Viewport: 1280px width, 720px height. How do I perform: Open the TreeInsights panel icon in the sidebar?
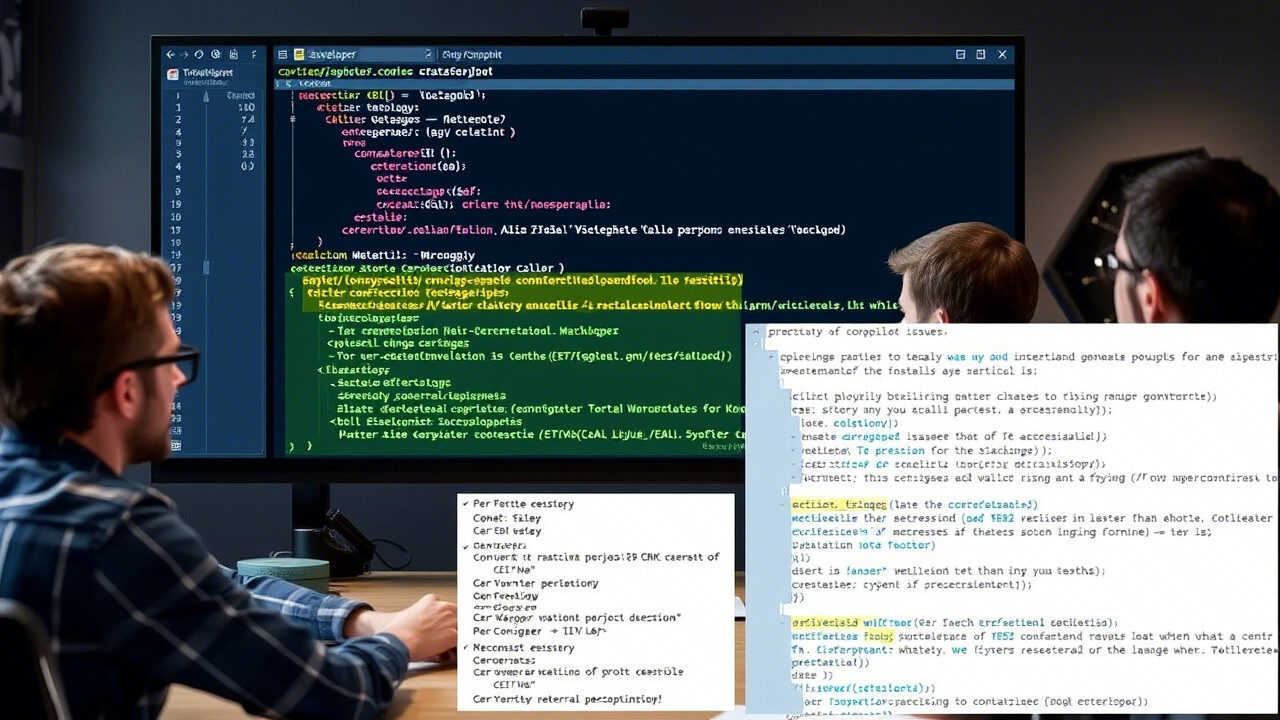pos(174,73)
